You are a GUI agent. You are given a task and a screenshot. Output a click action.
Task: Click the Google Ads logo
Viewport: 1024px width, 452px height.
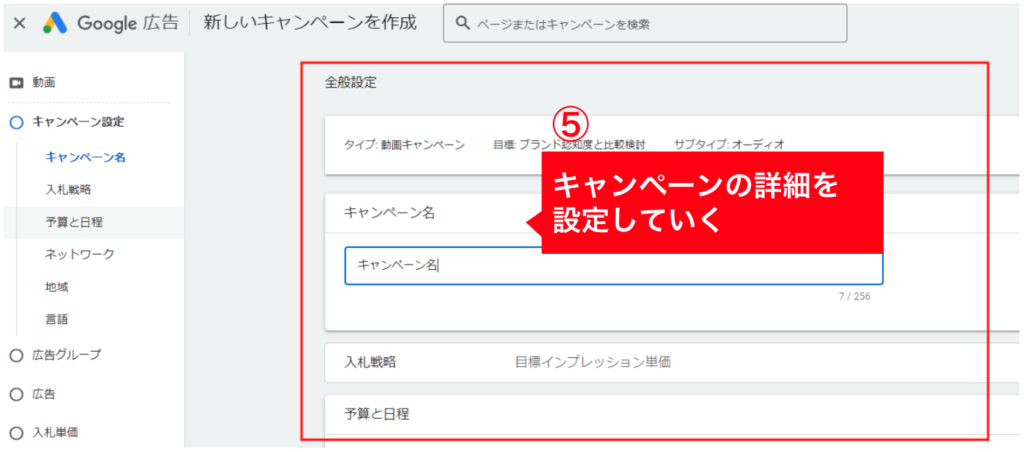tap(53, 23)
